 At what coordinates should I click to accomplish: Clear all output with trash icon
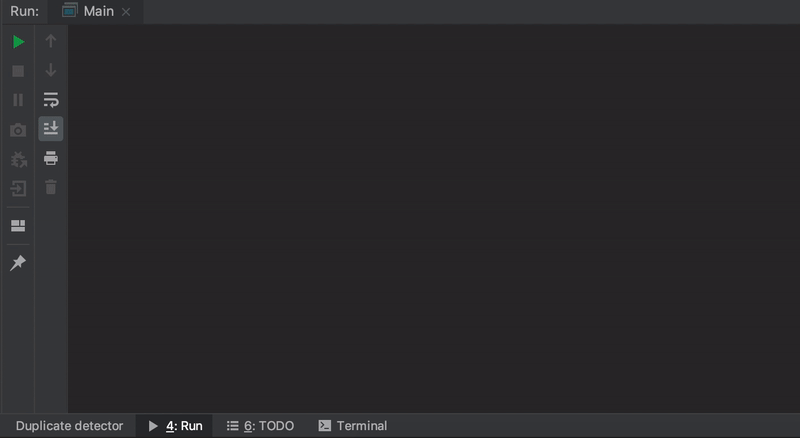(x=51, y=187)
